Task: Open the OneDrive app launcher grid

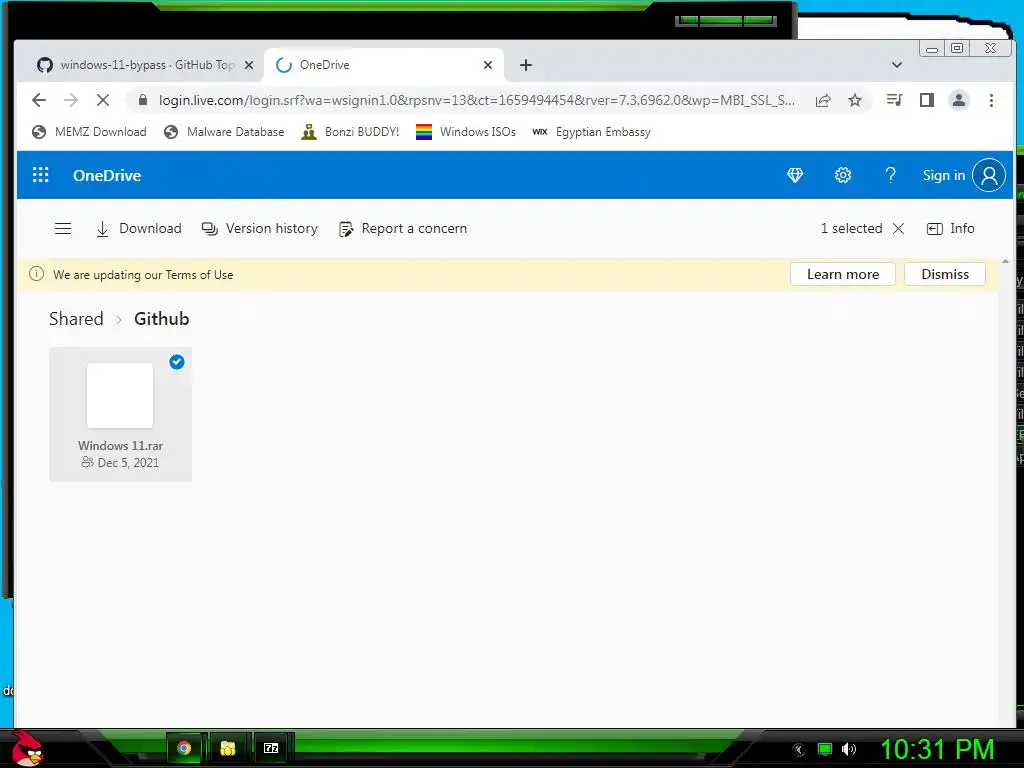Action: pyautogui.click(x=40, y=175)
